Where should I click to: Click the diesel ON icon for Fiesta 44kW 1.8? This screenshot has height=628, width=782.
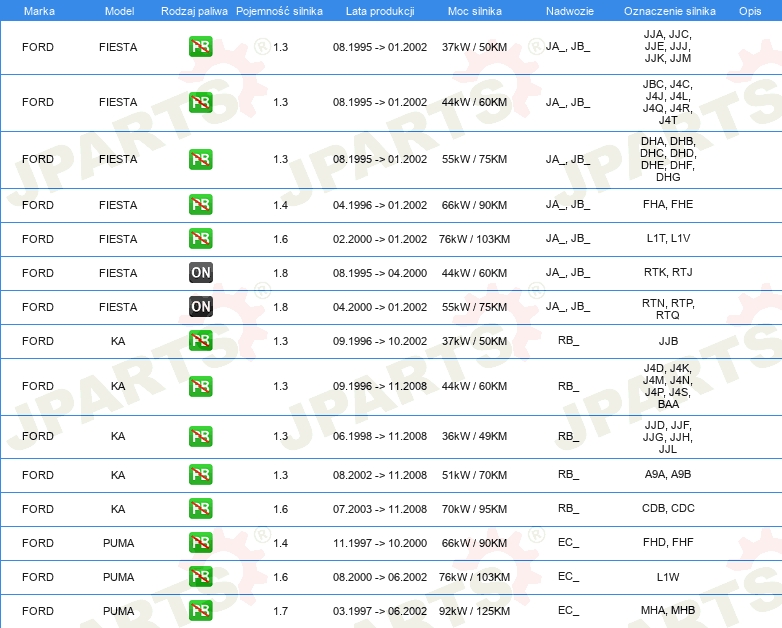point(200,272)
